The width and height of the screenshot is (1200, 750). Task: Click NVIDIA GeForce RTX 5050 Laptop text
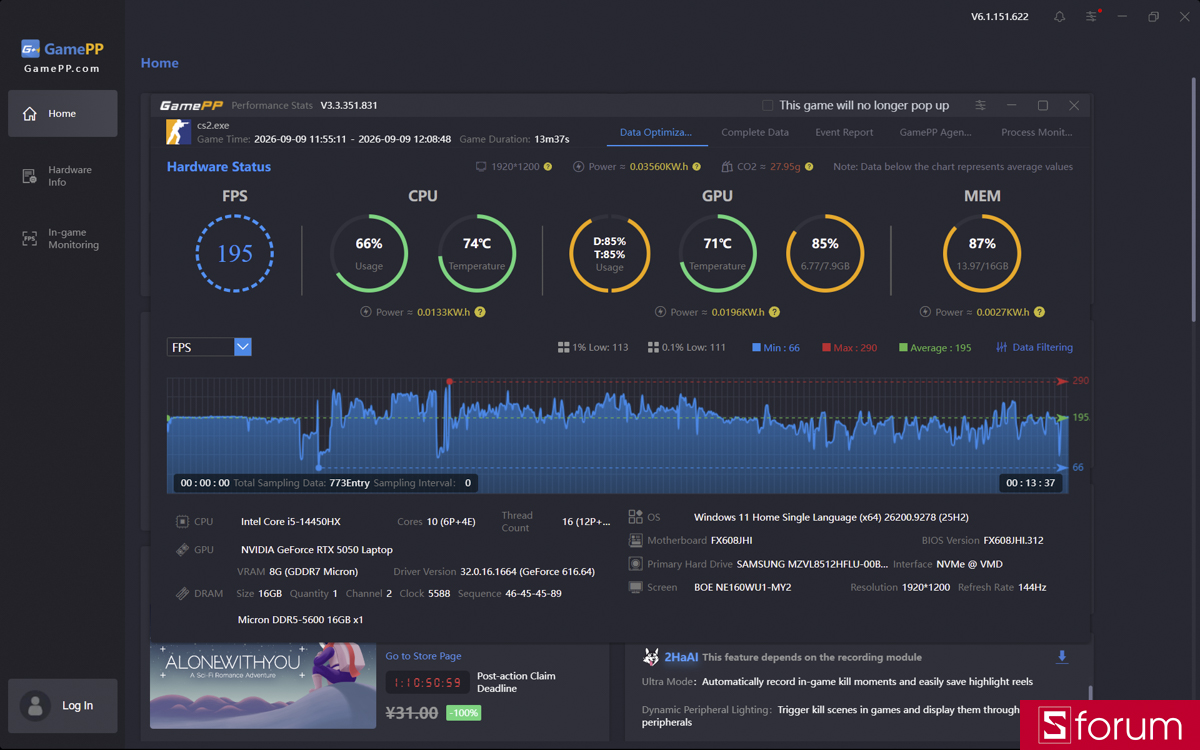pos(317,550)
